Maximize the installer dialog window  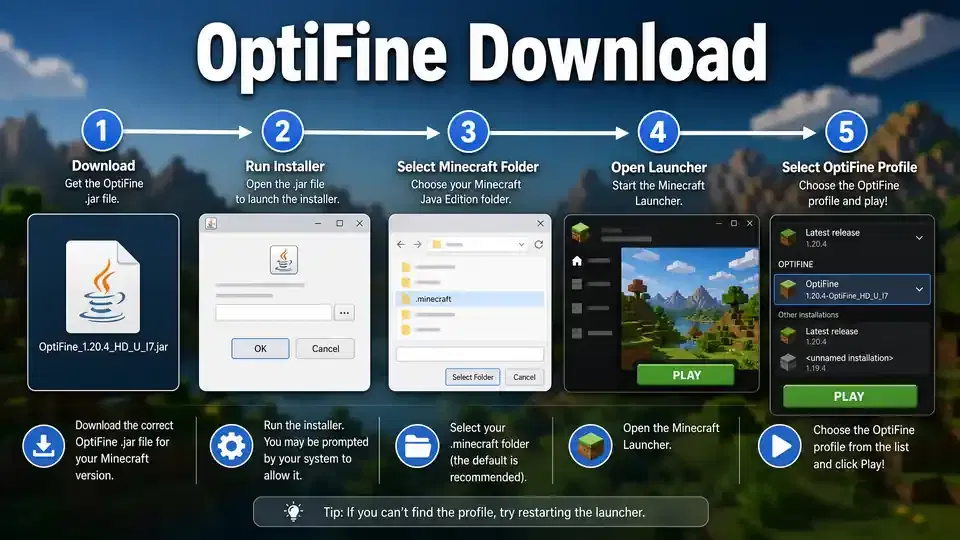[339, 223]
